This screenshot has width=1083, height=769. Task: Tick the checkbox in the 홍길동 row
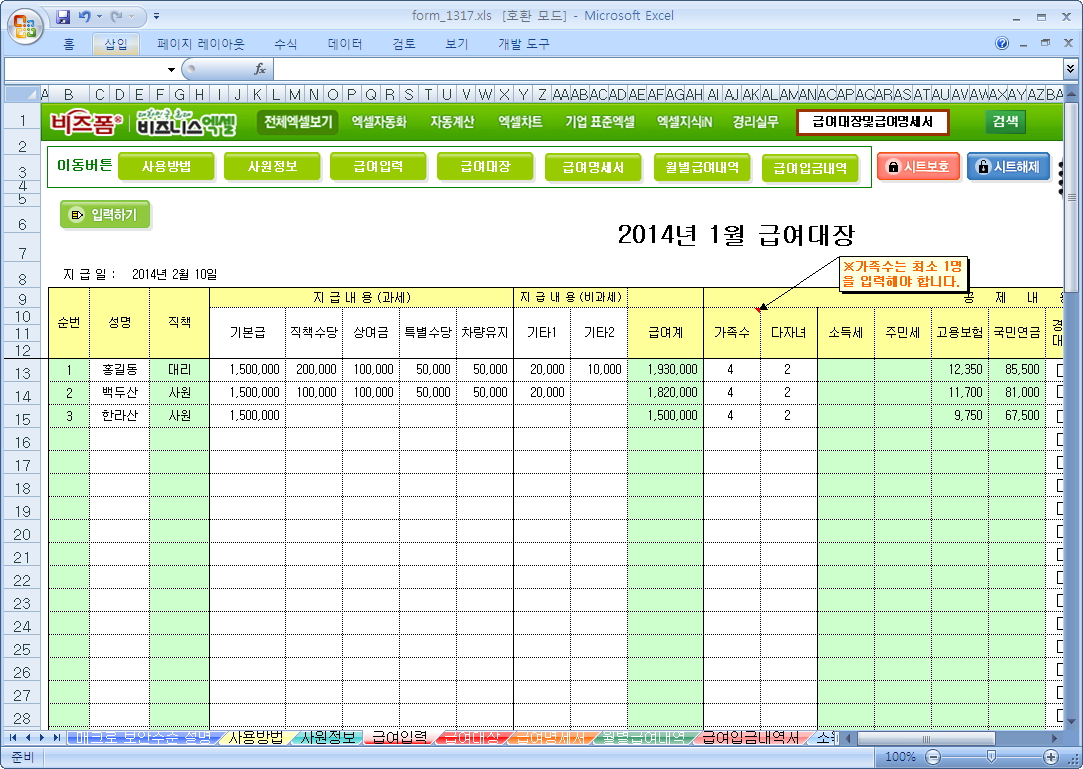click(1061, 370)
